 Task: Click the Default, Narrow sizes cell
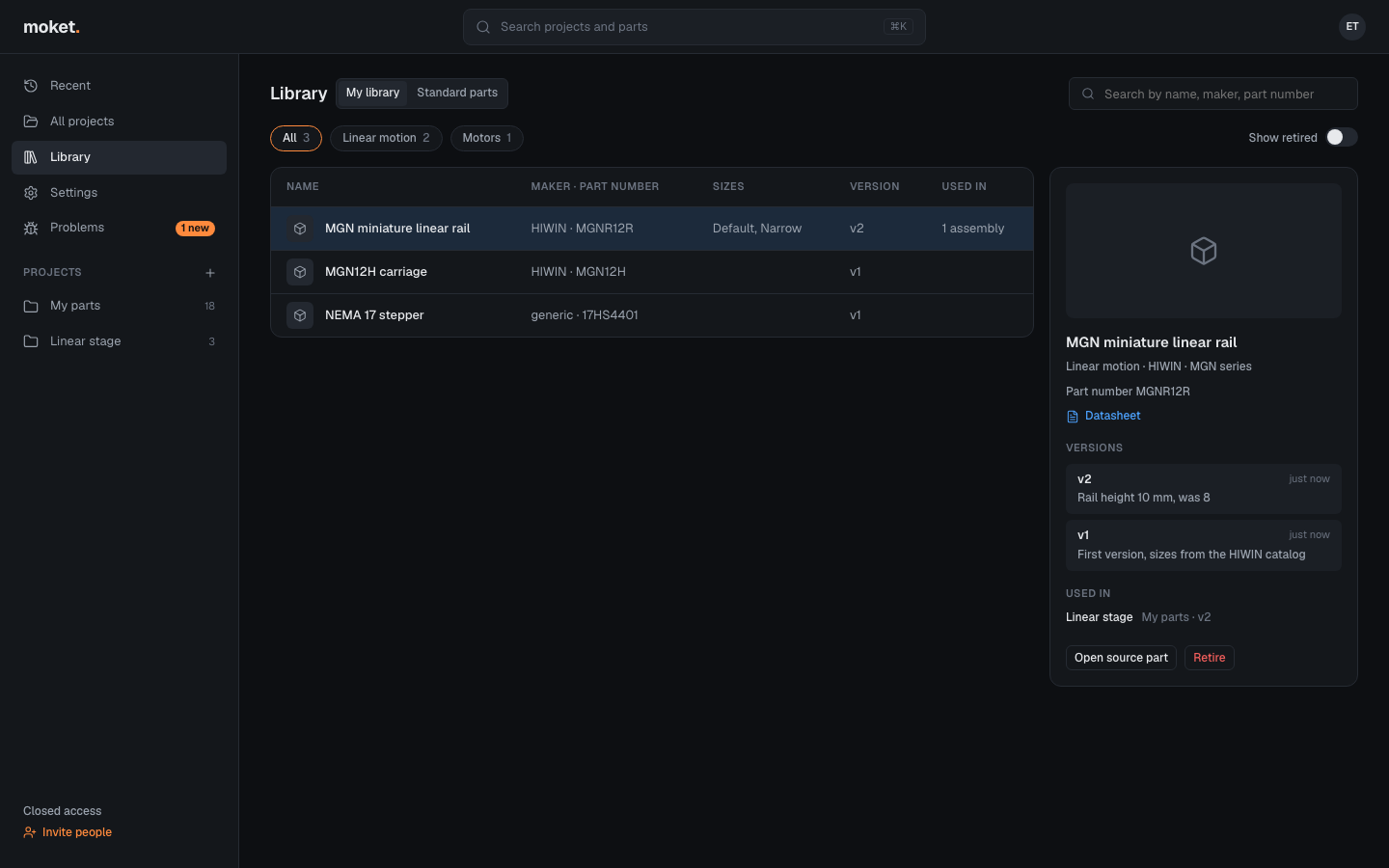tap(757, 229)
